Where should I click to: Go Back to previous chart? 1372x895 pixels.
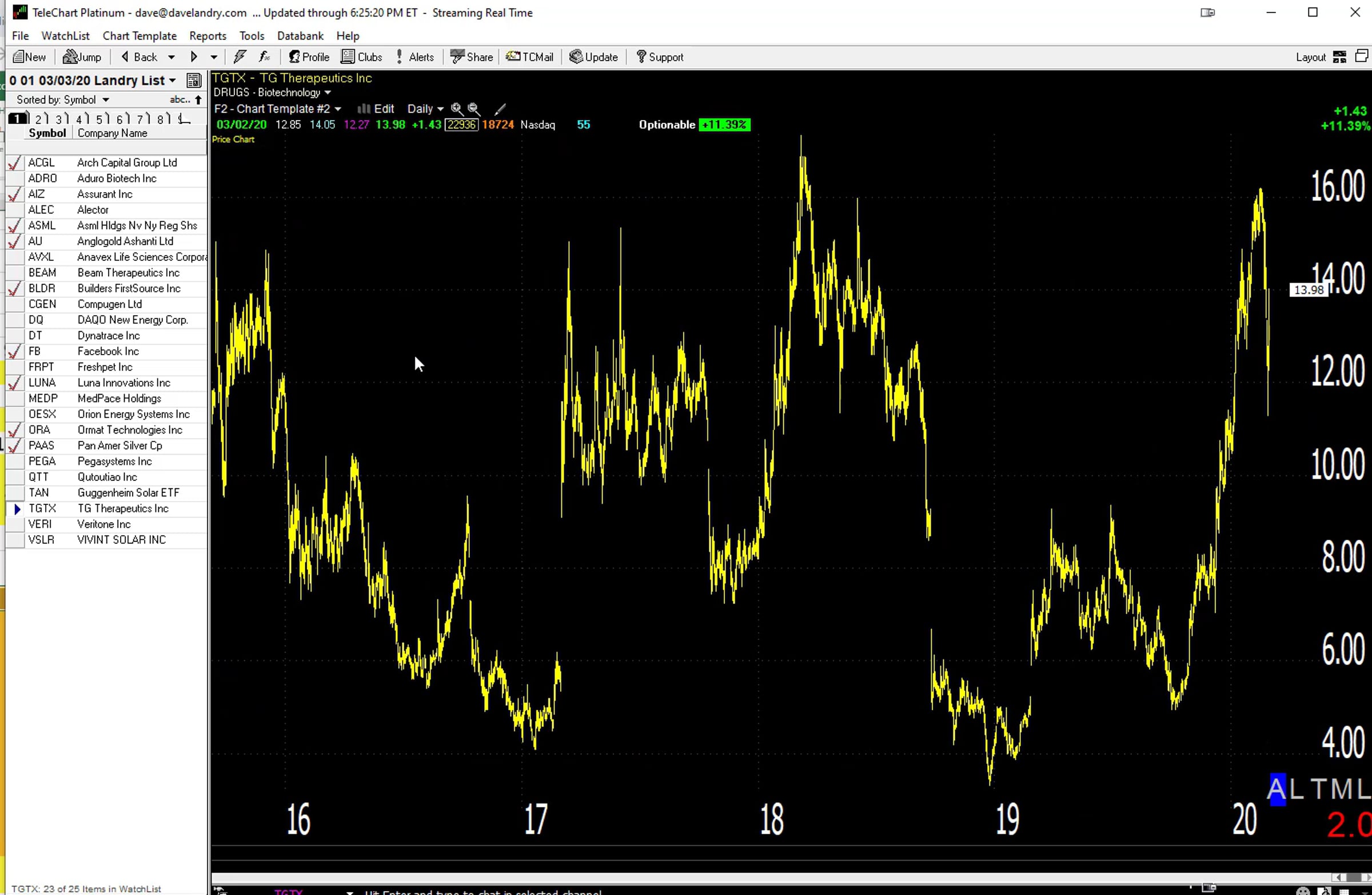point(139,57)
